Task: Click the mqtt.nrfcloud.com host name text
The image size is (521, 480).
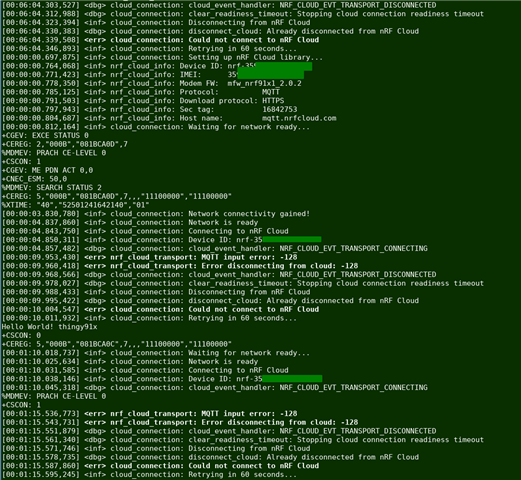Action: (299, 118)
